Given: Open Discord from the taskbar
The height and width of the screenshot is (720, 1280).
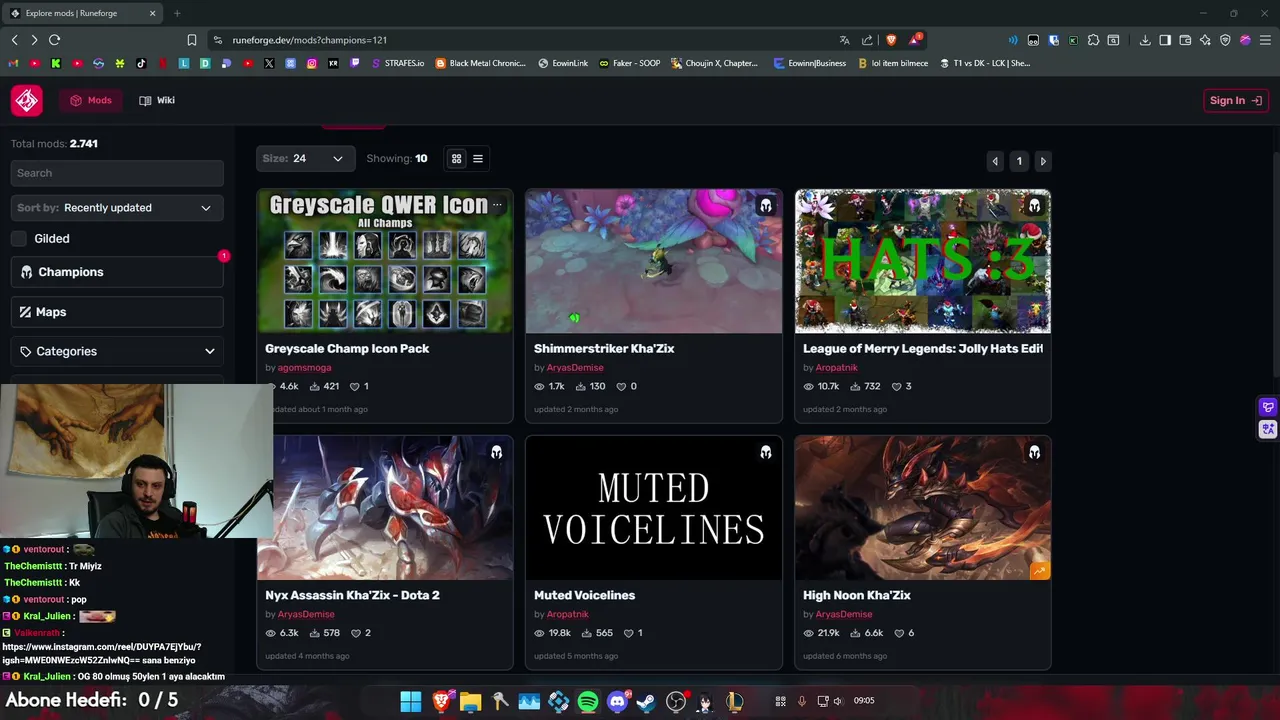Looking at the screenshot, I should 618,702.
